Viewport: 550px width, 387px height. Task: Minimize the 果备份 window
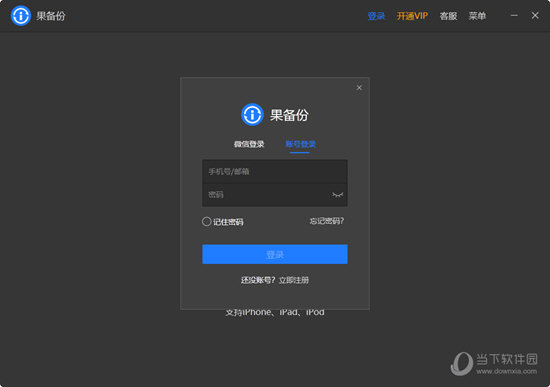[514, 15]
